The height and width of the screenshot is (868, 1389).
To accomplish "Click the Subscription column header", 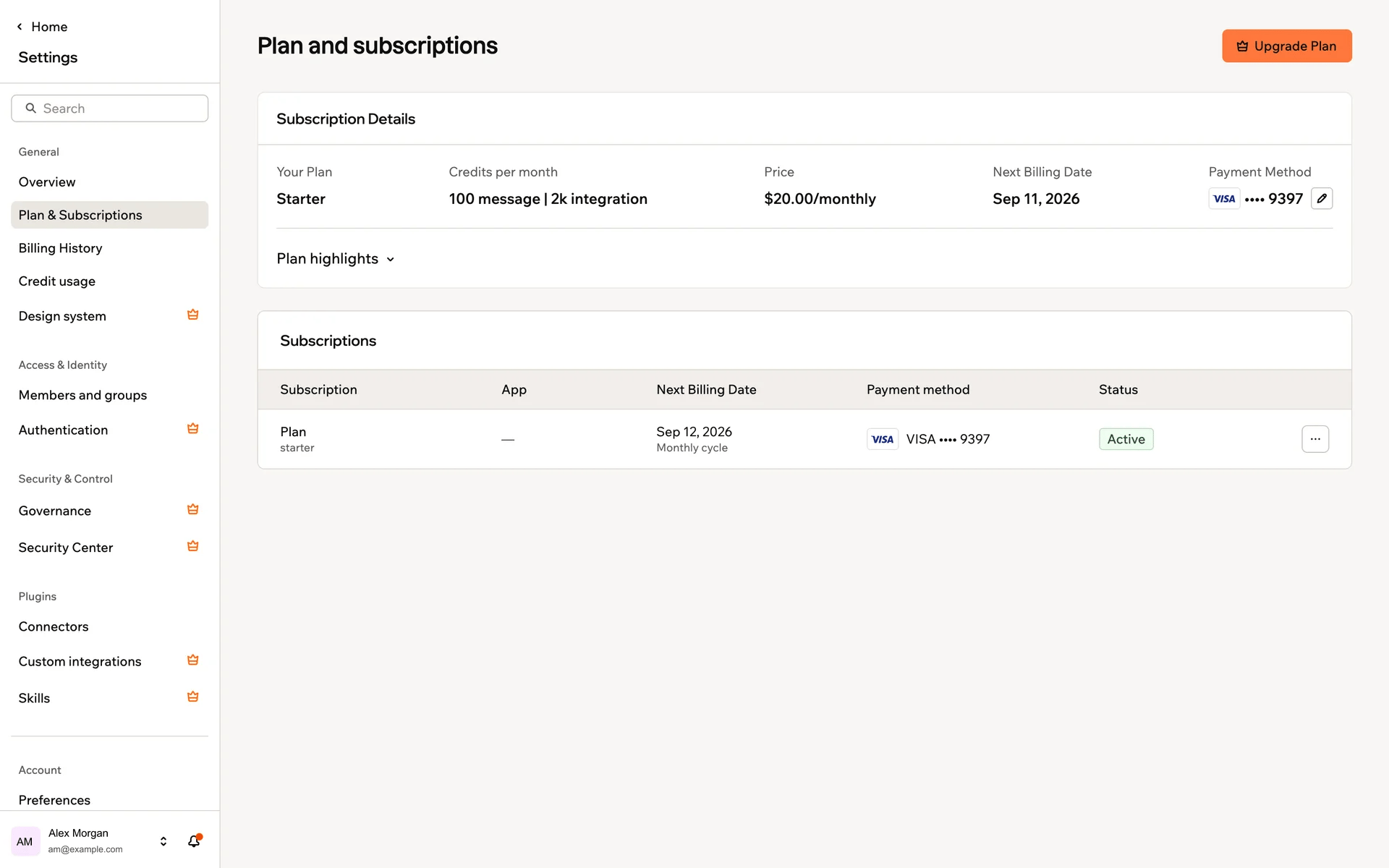I will 318,390.
